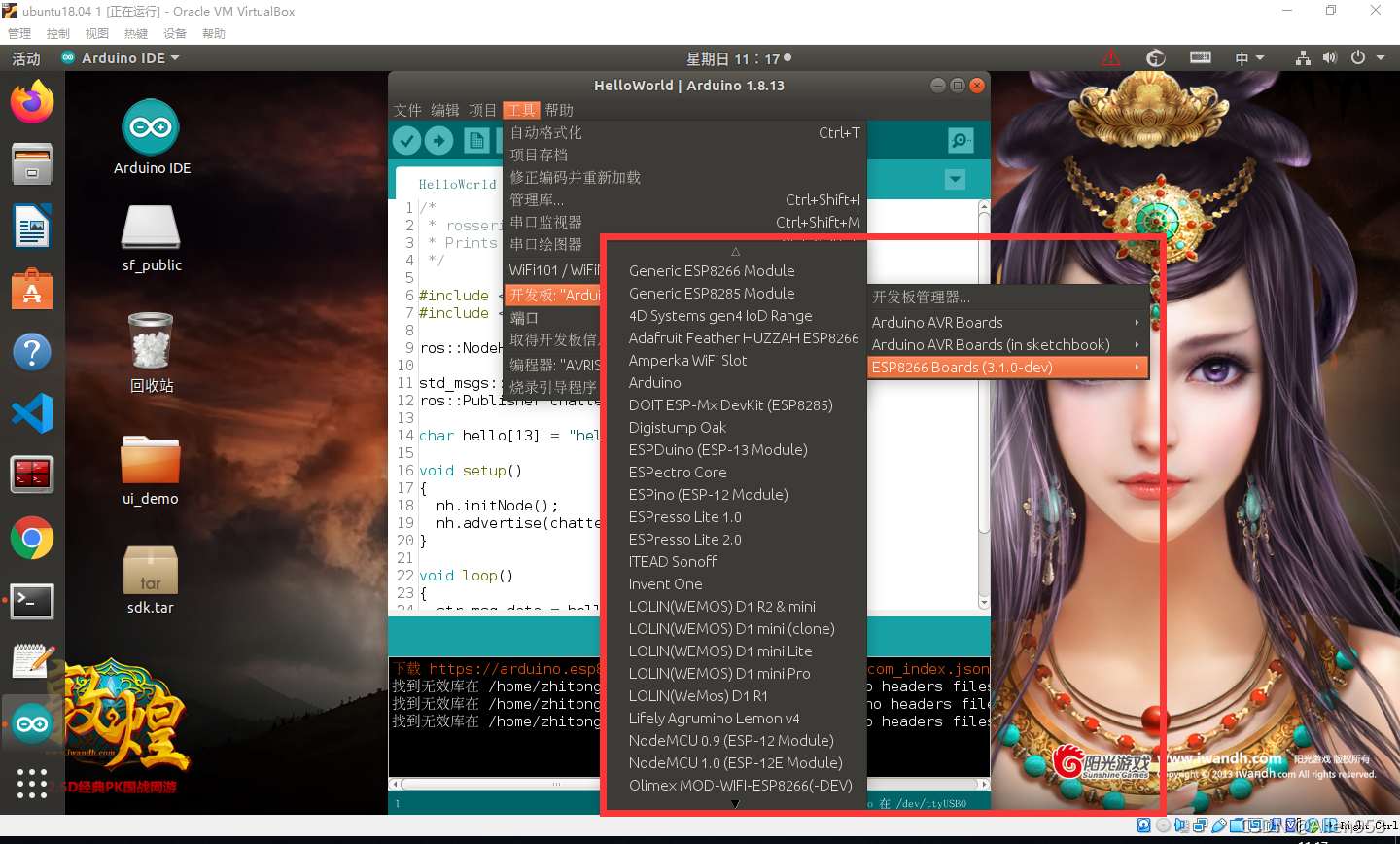1400x844 pixels.
Task: Select the HelloWorld sketch tab
Action: [x=457, y=184]
